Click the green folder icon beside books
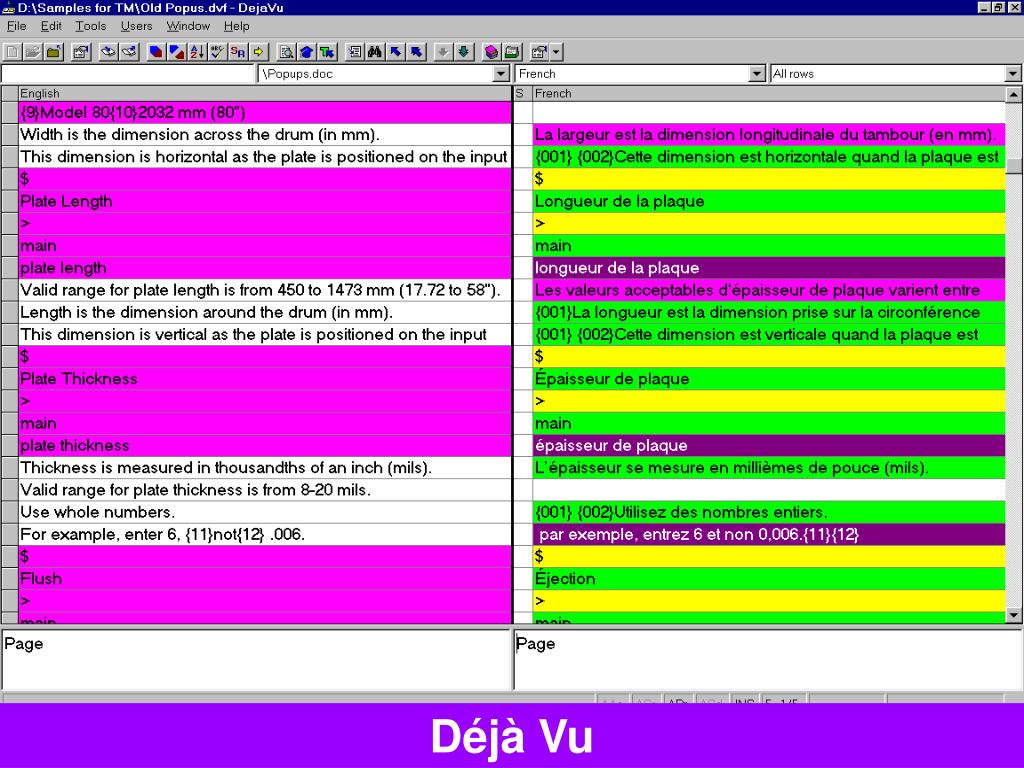Viewport: 1024px width, 768px height. (512, 52)
